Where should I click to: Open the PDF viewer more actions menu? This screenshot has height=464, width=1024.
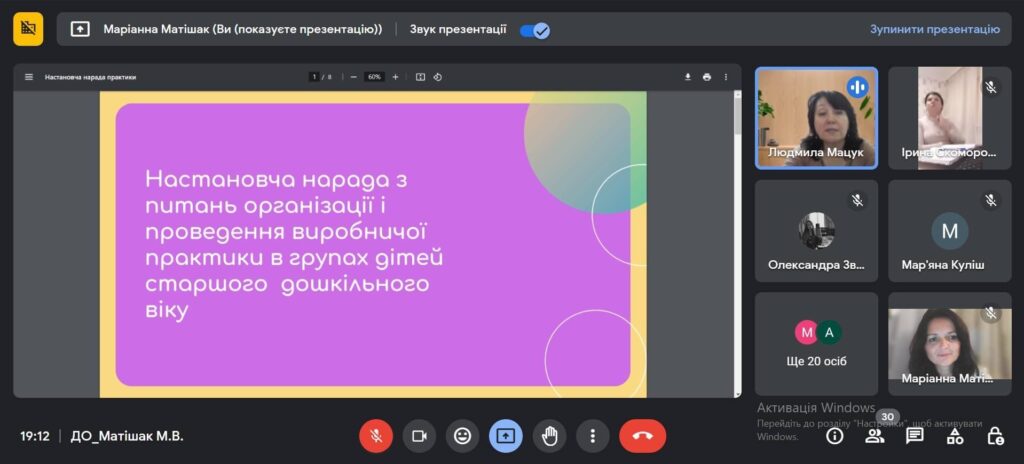(726, 77)
